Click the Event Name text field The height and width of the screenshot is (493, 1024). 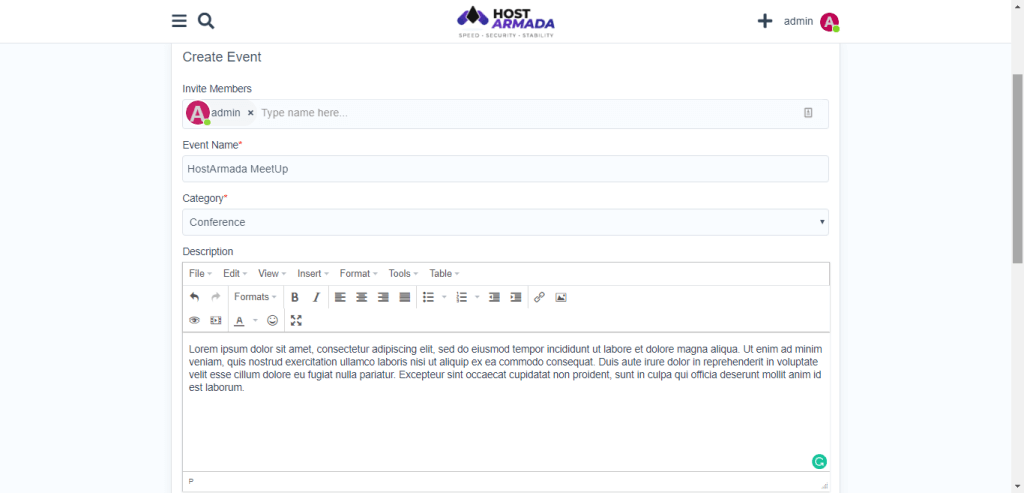505,168
